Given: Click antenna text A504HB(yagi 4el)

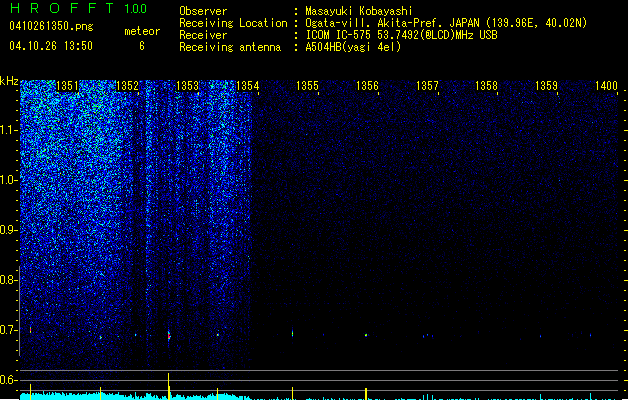Looking at the screenshot, I should click(x=353, y=47).
